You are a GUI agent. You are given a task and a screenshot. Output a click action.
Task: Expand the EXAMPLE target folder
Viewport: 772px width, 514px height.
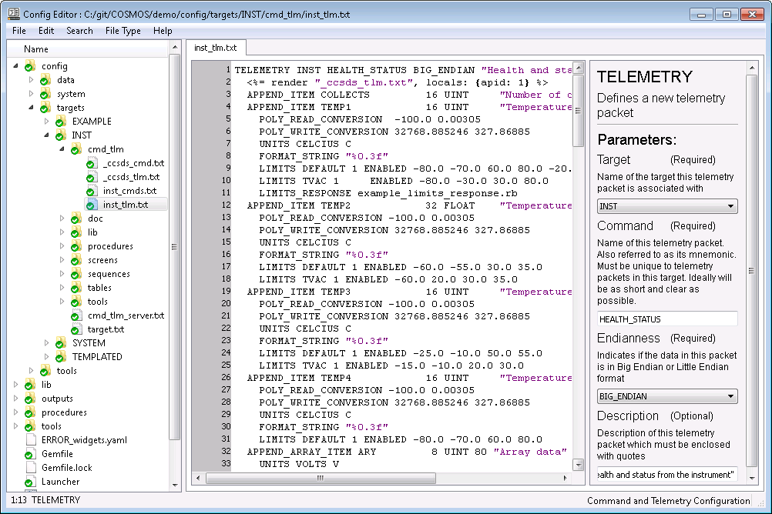coord(46,121)
